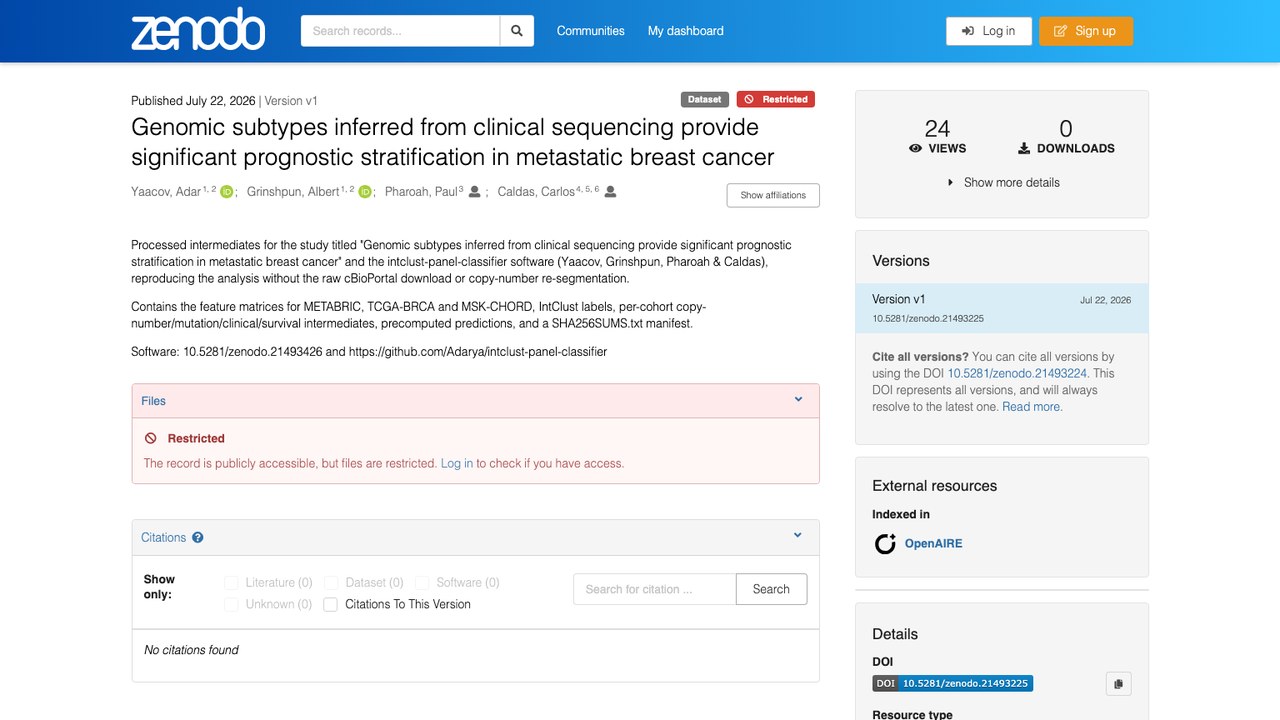This screenshot has width=1280, height=720.
Task: Toggle the Software (0) checkbox
Action: tap(422, 583)
